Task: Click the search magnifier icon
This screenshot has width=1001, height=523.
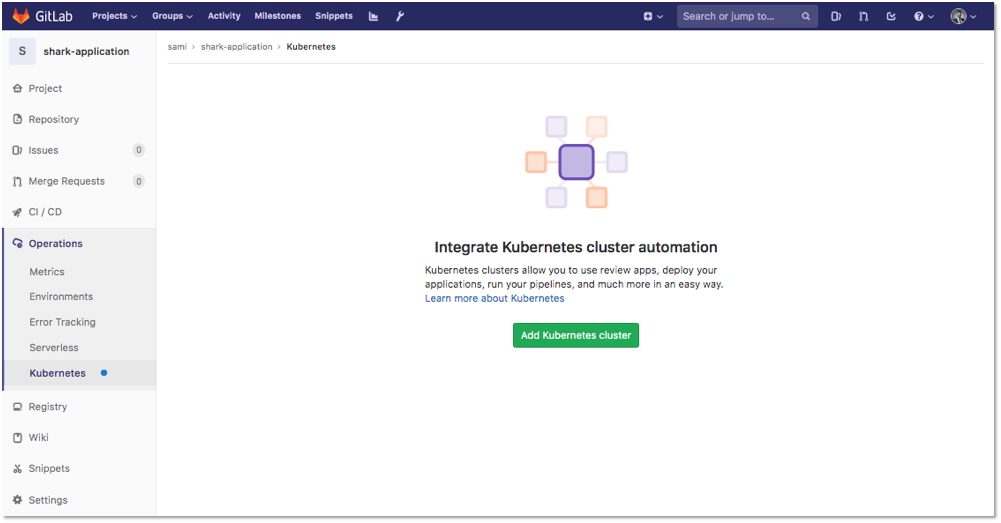Action: tap(806, 17)
